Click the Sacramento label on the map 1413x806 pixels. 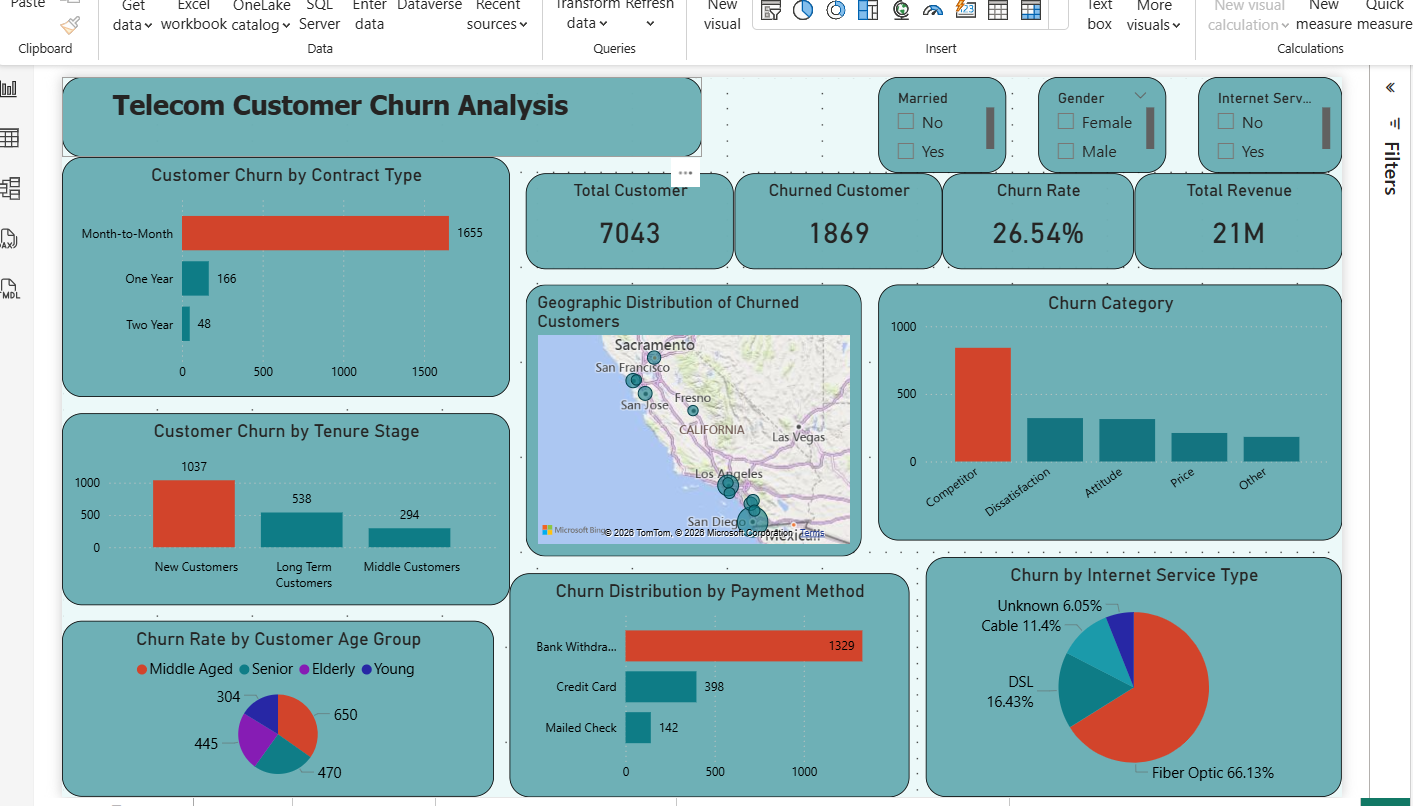(655, 345)
